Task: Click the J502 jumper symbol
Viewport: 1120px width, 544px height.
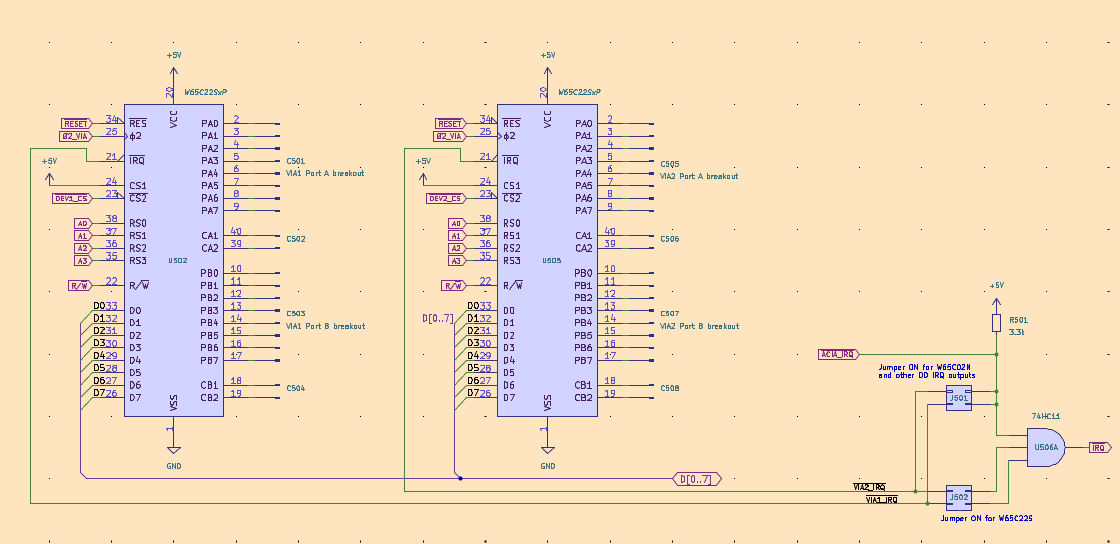Action: (959, 496)
